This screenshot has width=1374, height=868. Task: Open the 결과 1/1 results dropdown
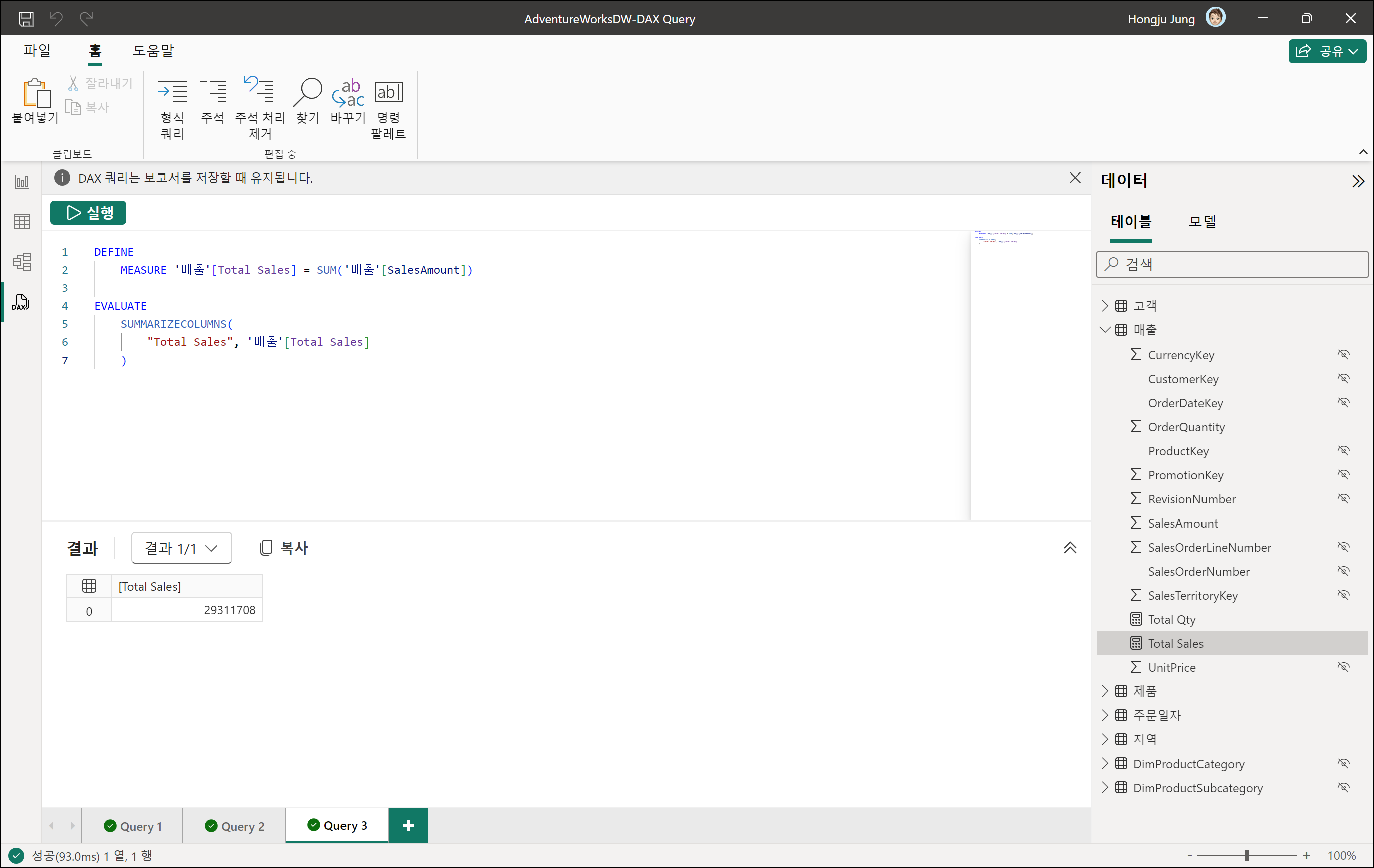point(182,548)
